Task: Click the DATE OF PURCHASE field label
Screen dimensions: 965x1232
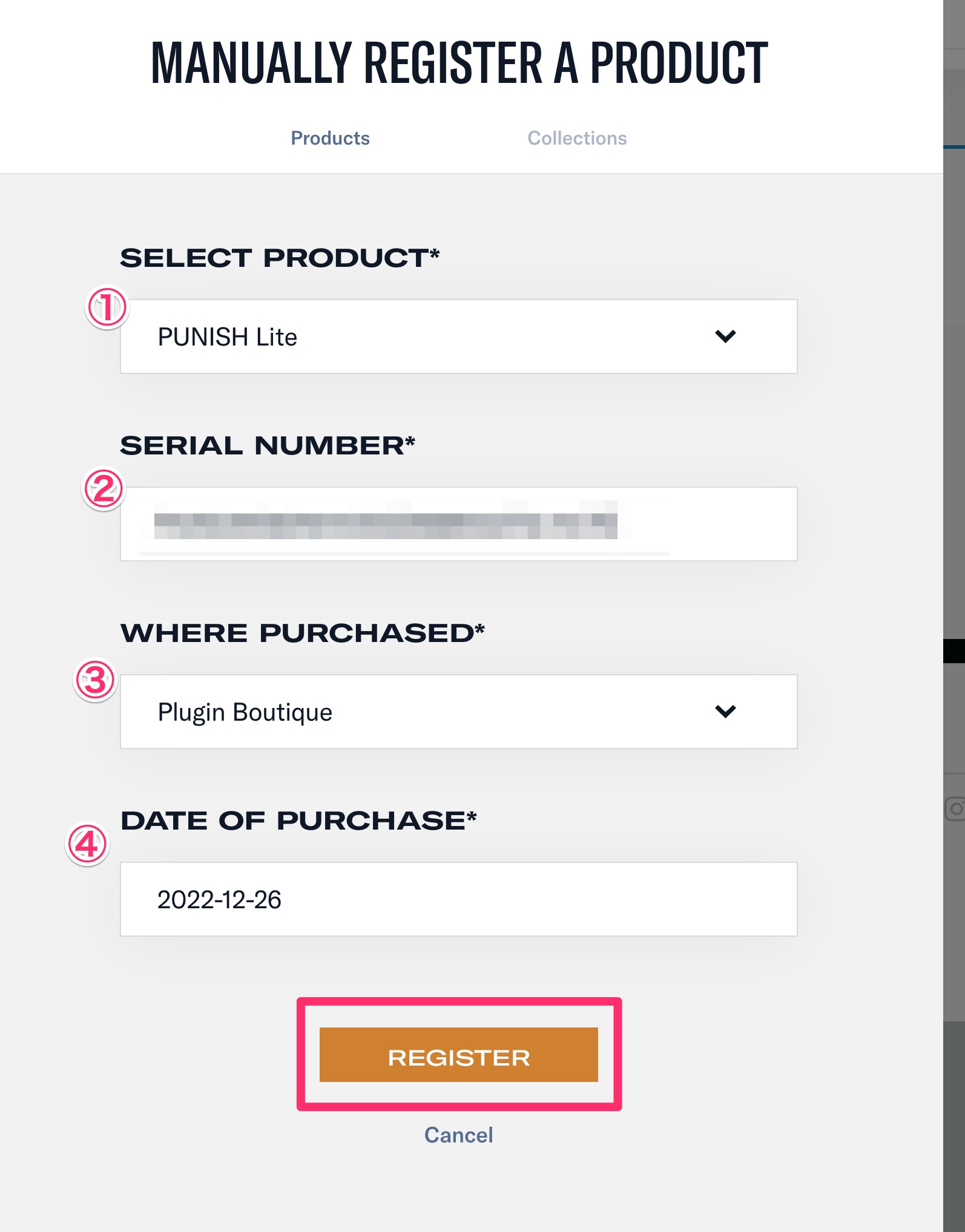Action: [298, 821]
